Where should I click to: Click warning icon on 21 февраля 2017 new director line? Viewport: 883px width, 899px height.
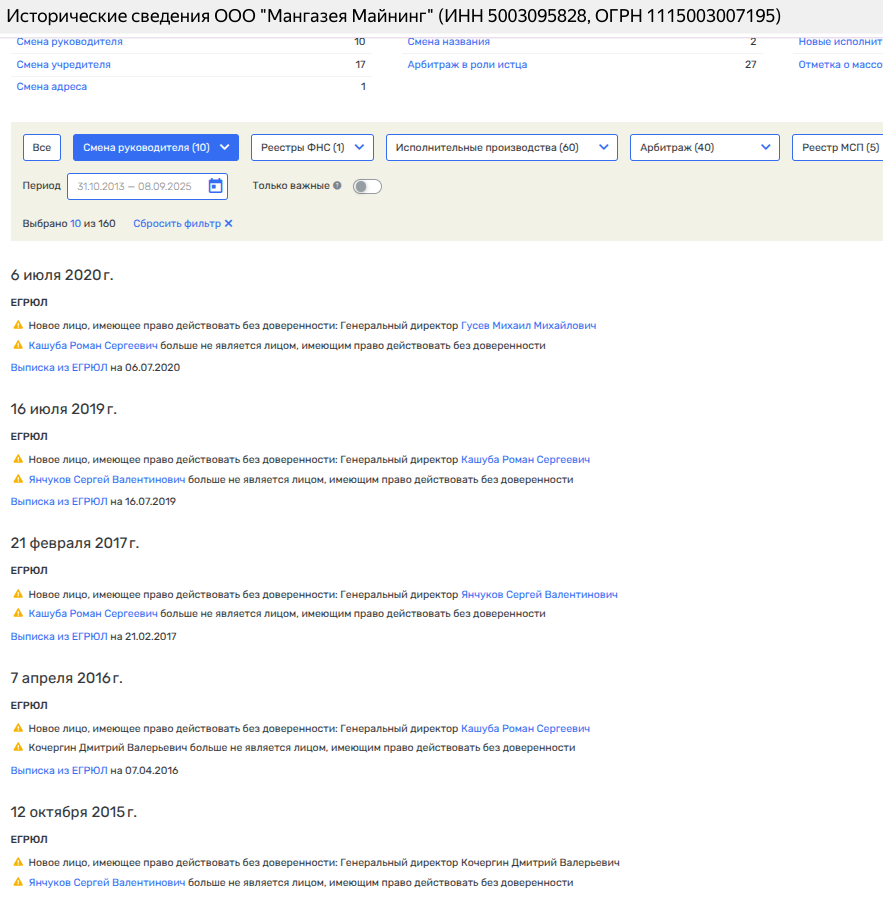pos(18,595)
